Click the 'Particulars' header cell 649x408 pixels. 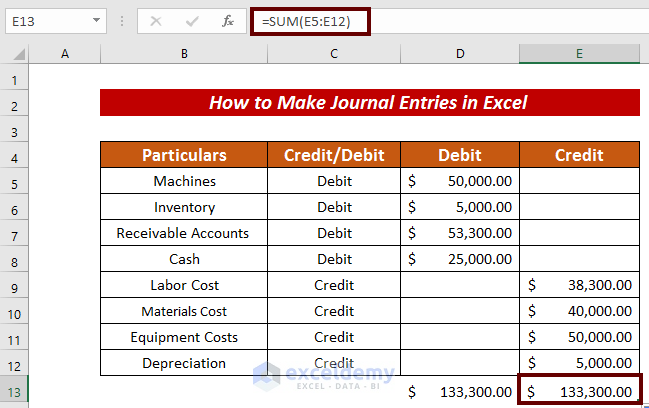click(x=184, y=155)
